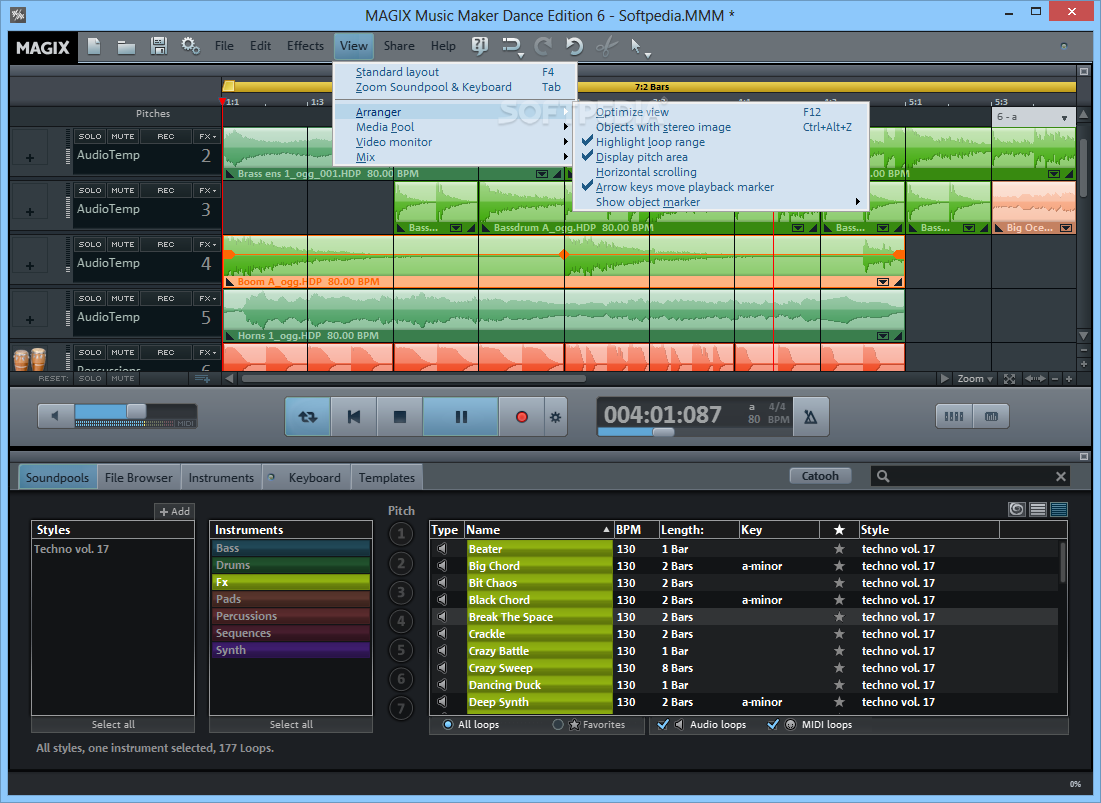The height and width of the screenshot is (803, 1101).
Task: Switch to the plain list view icon
Action: point(1038,510)
